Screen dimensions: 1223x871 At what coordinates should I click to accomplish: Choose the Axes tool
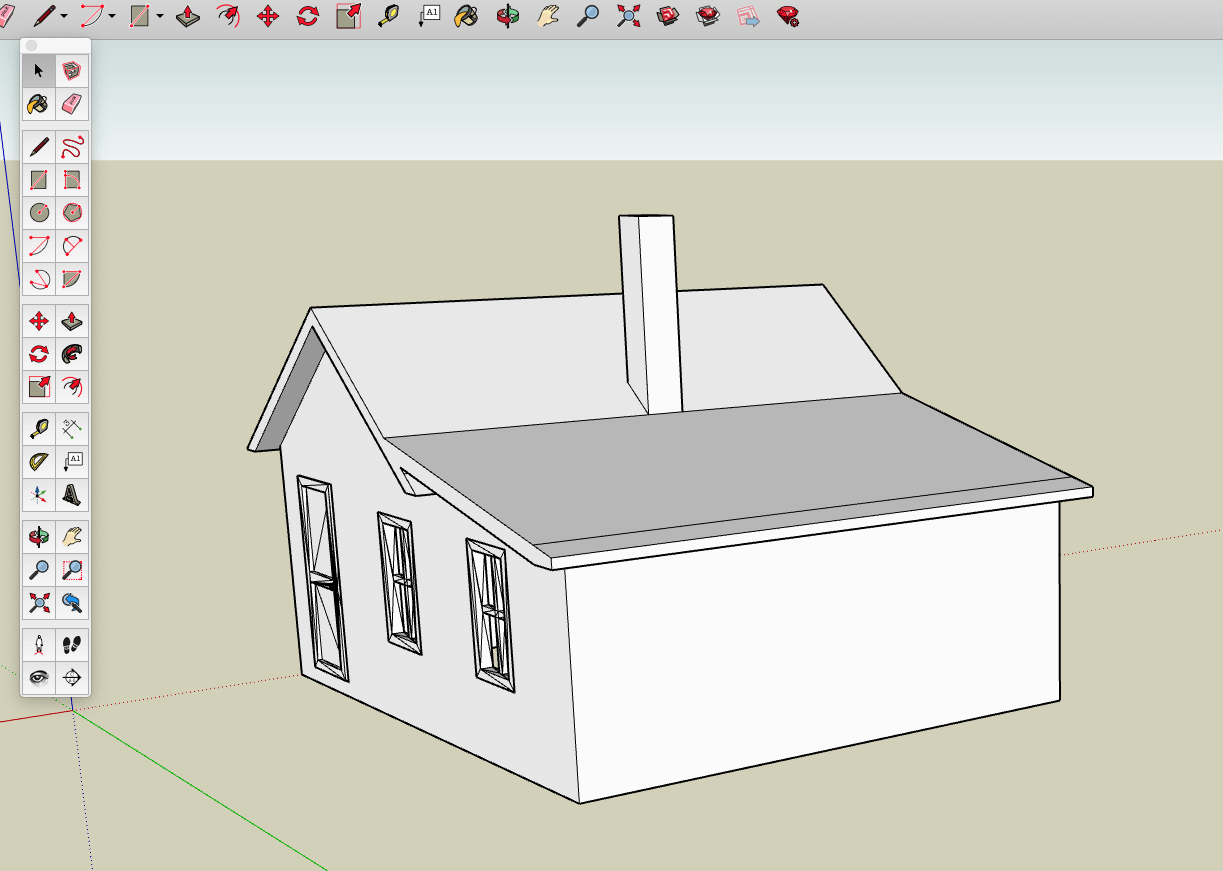pos(39,494)
